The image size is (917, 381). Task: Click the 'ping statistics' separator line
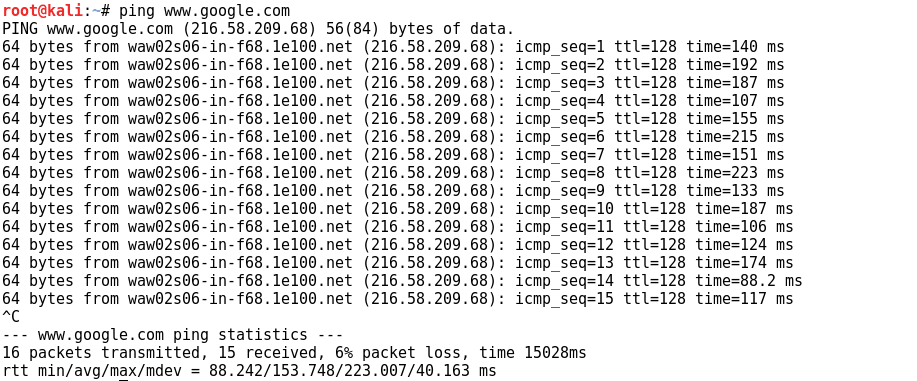[x=173, y=335]
